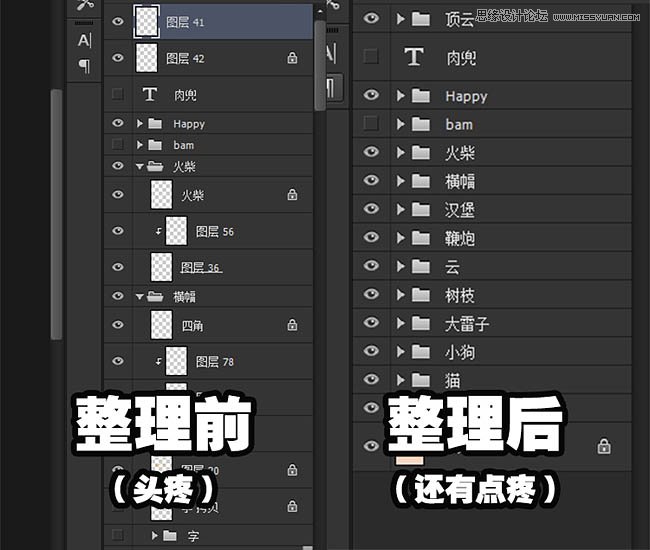Select the 汉堡 group name
The height and width of the screenshot is (550, 650).
(460, 210)
